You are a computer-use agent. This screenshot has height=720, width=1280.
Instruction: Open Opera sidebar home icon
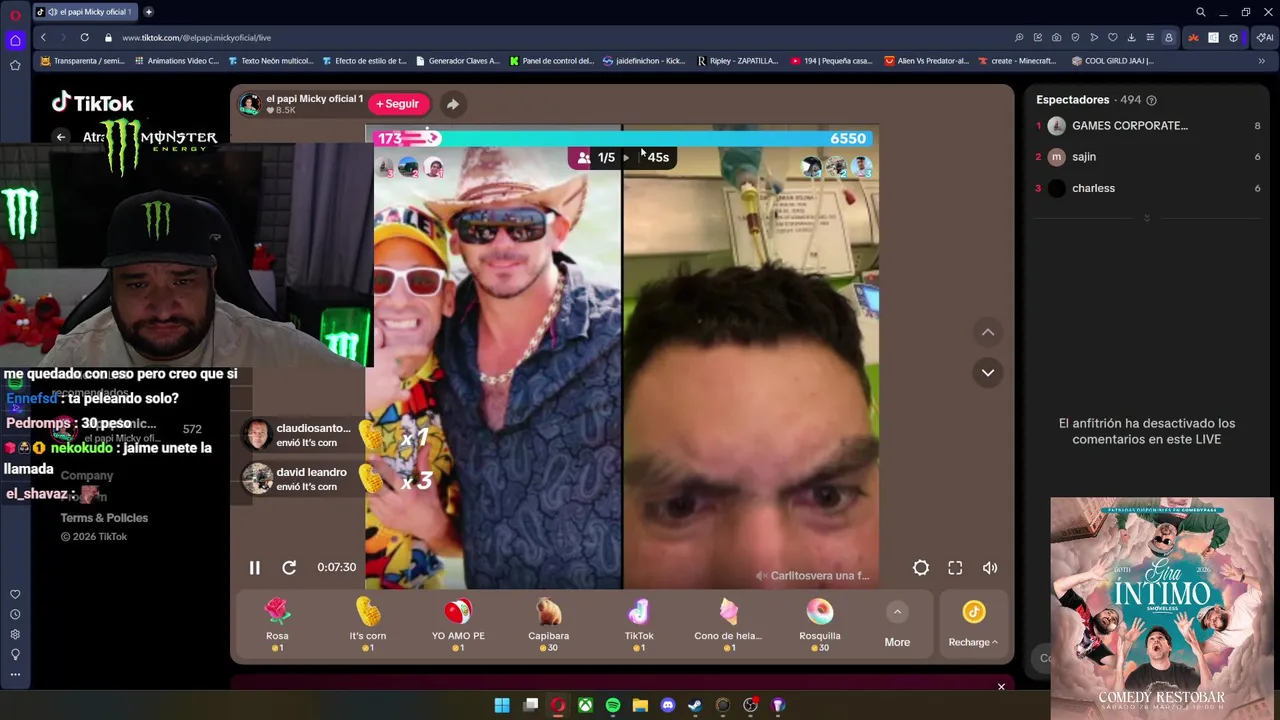point(15,41)
